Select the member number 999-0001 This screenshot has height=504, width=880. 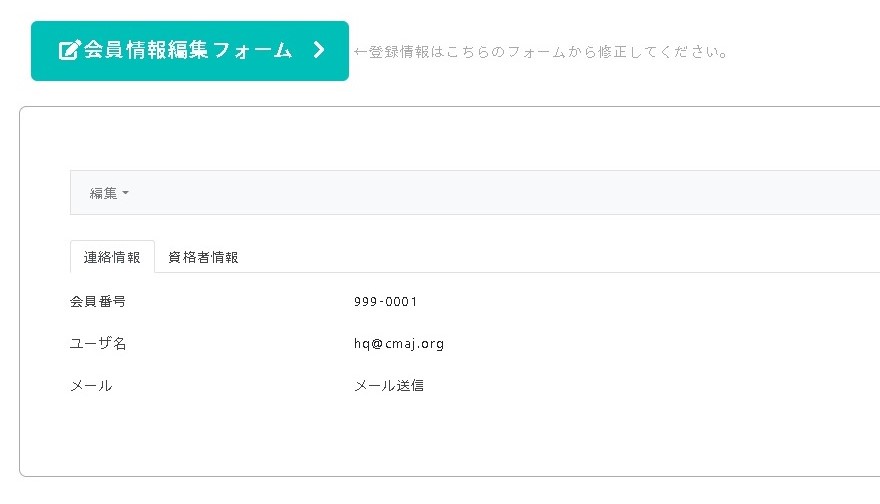pyautogui.click(x=386, y=301)
